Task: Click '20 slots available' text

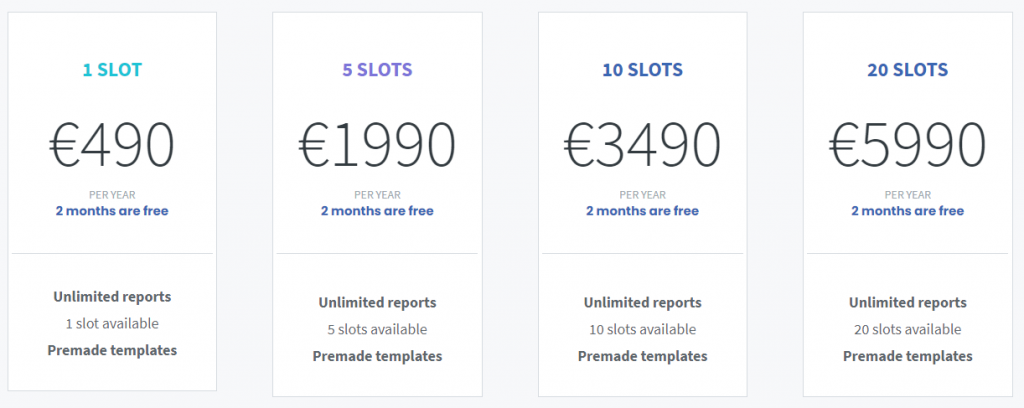Action: (x=907, y=329)
